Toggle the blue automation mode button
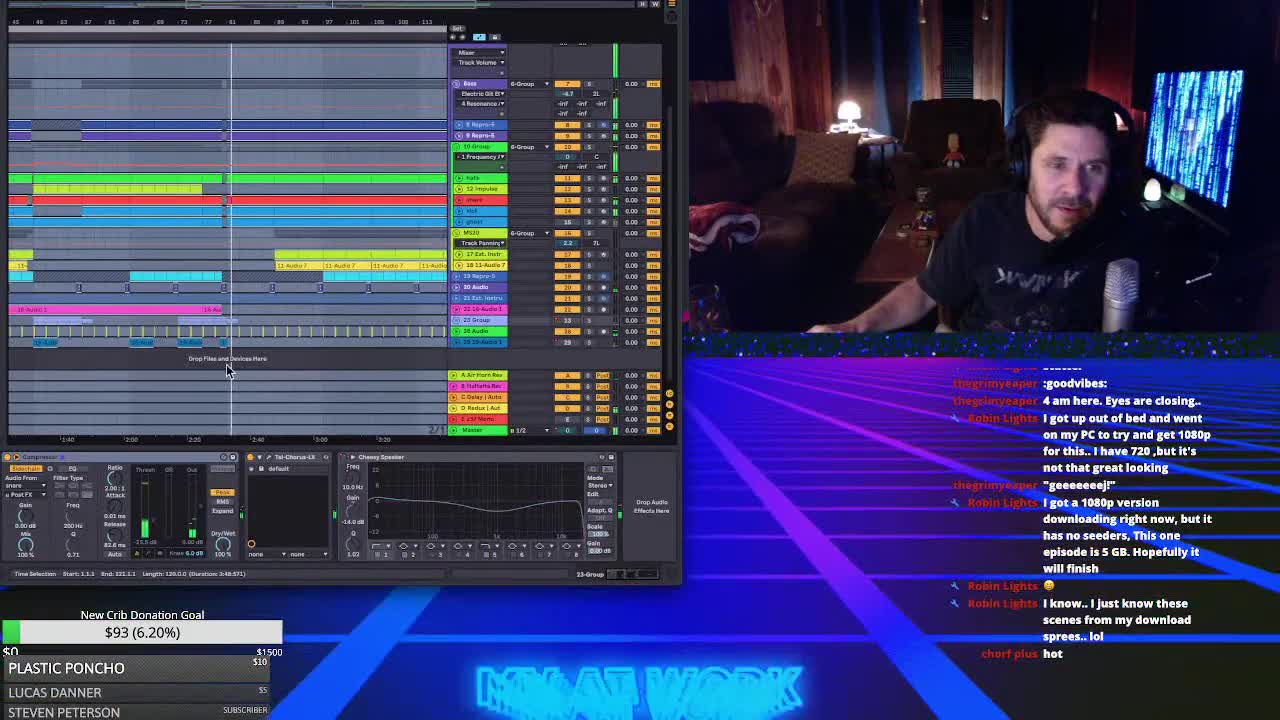1280x720 pixels. point(479,37)
